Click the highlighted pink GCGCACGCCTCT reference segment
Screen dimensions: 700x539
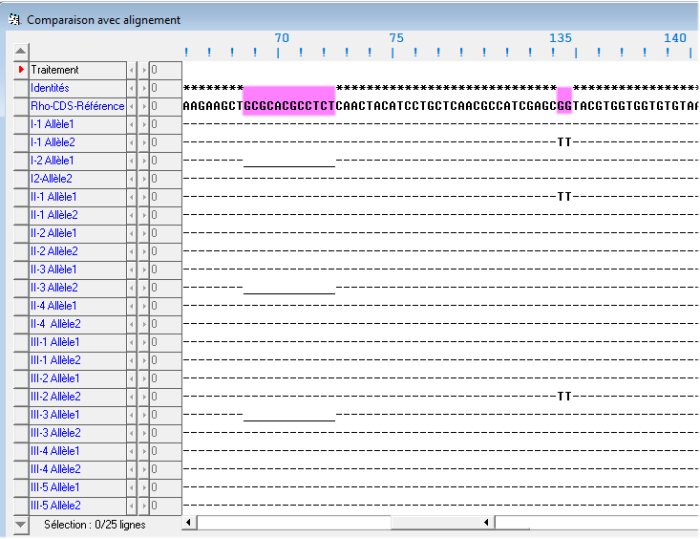click(x=289, y=106)
